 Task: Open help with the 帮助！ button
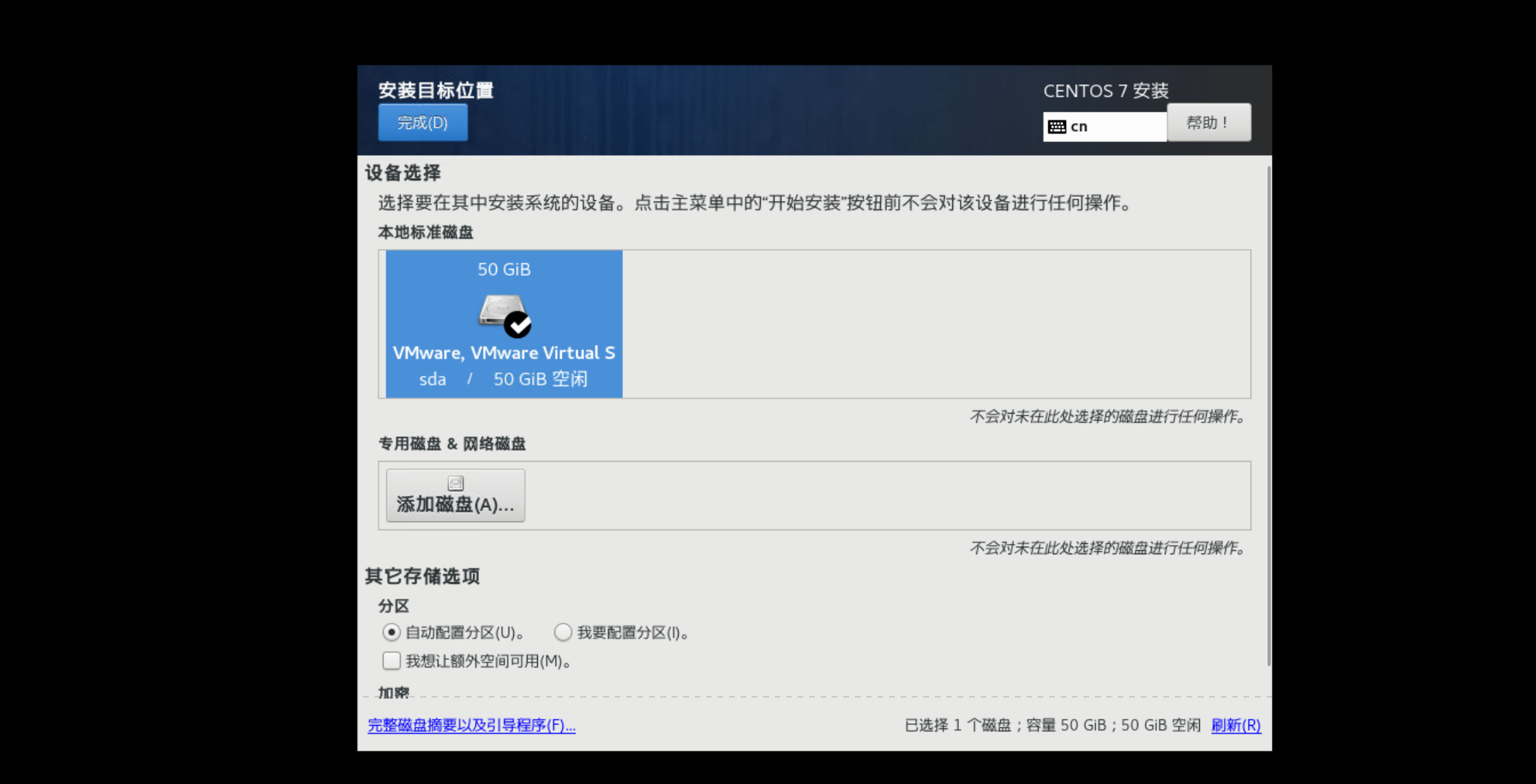(1209, 123)
